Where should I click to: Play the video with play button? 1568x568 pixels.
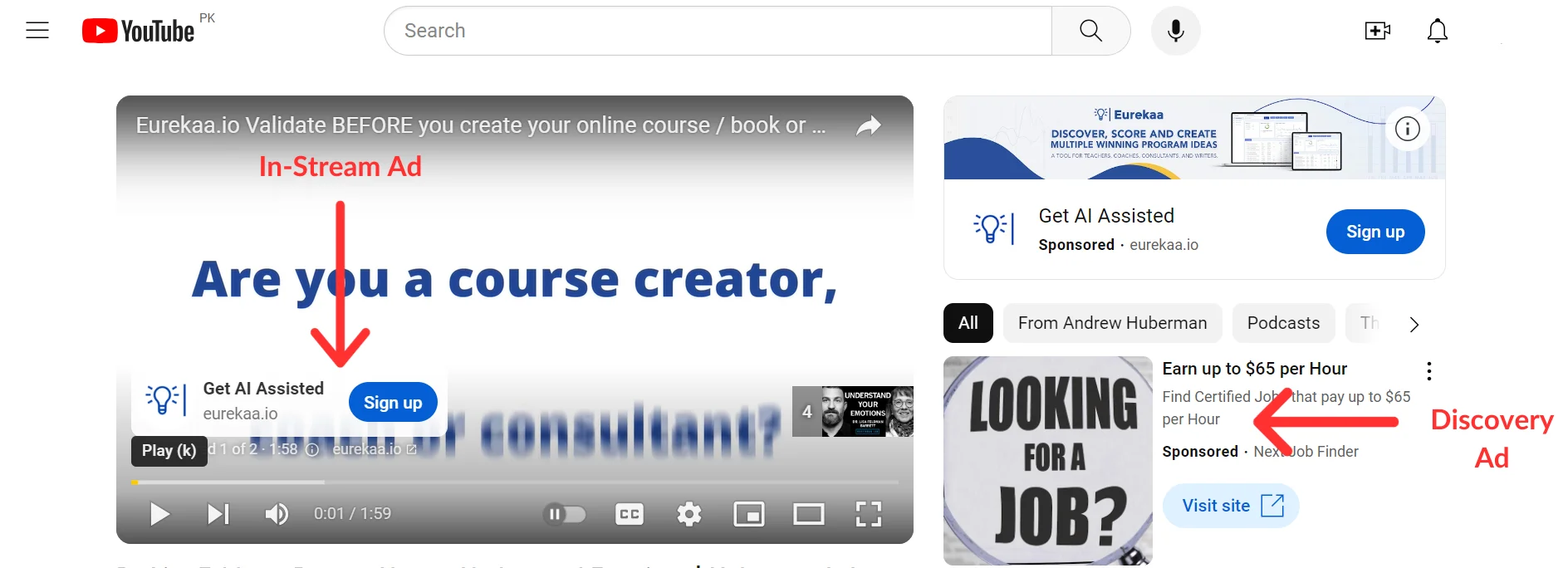159,514
